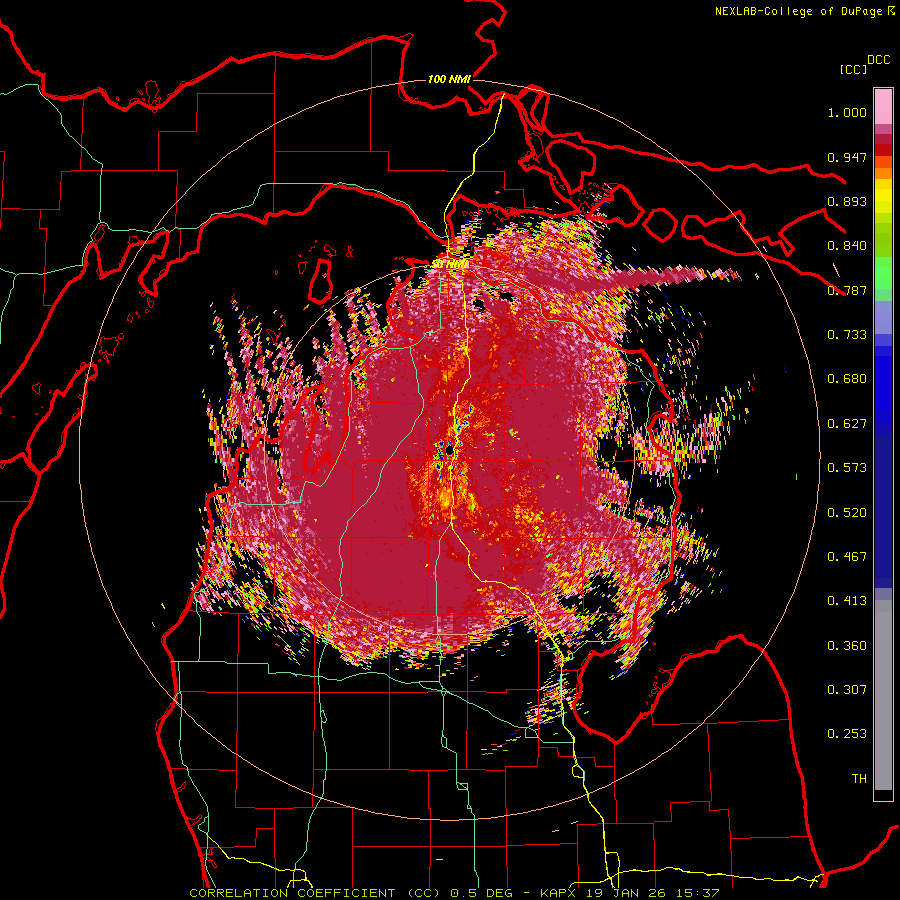Select the 0.307 scale value

click(x=847, y=690)
